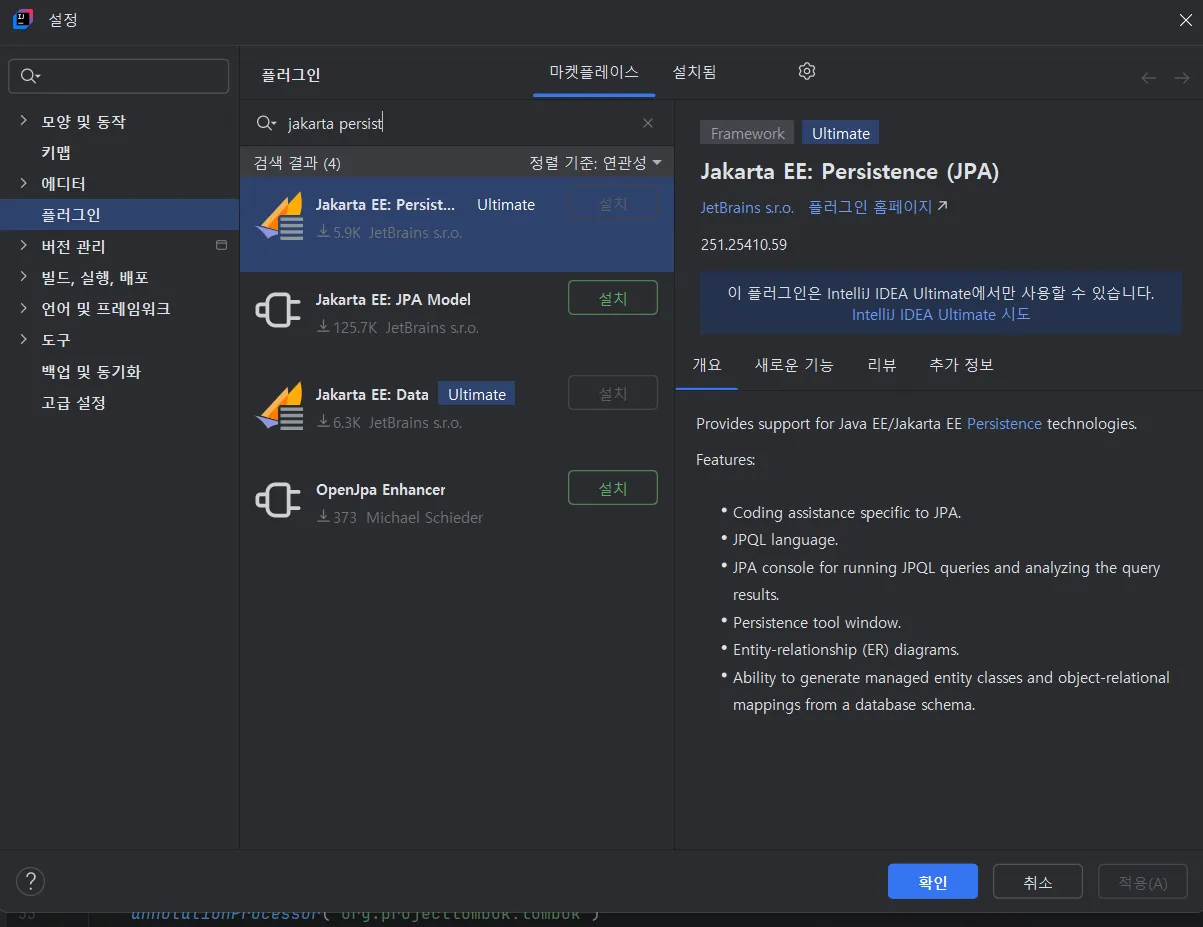Switch to the 마켓플레이스 tab
Image resolution: width=1203 pixels, height=927 pixels.
point(594,72)
